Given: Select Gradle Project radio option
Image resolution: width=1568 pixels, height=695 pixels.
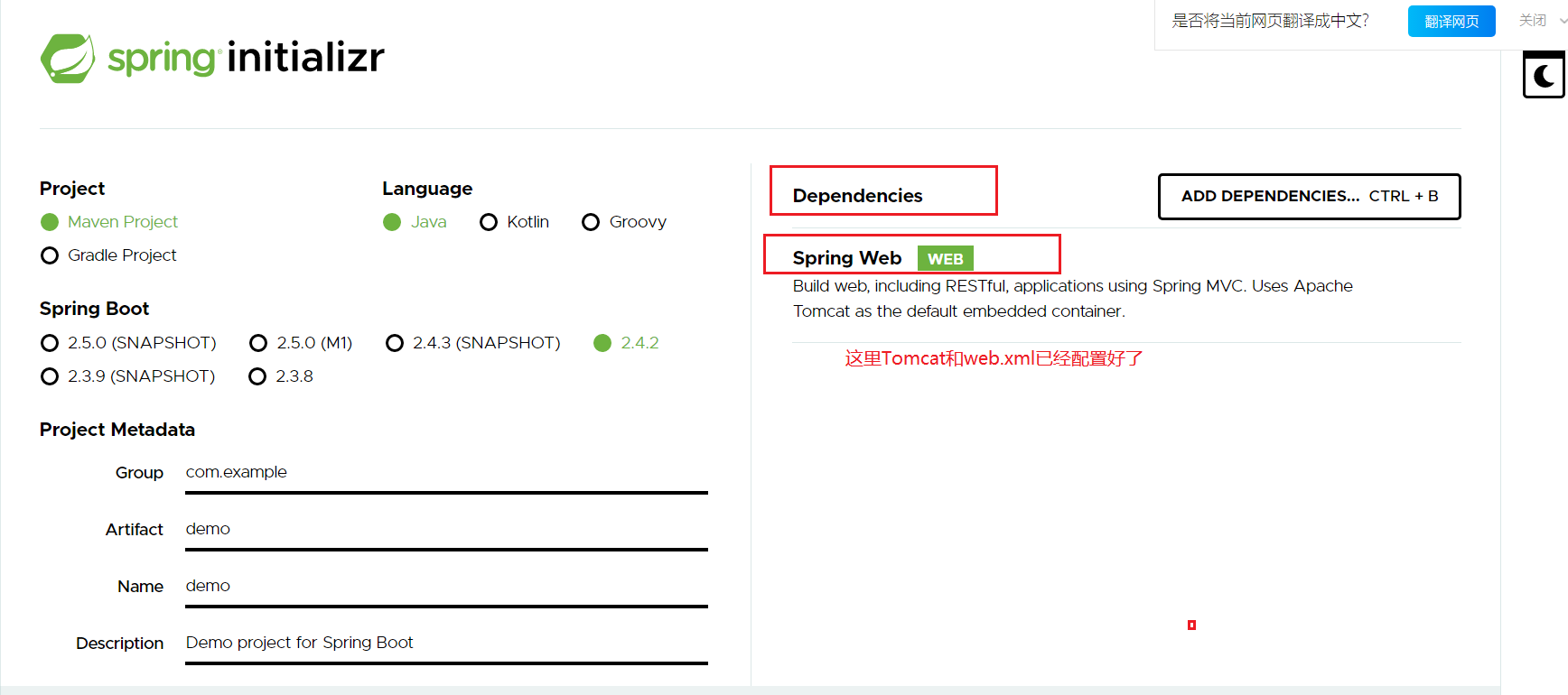Looking at the screenshot, I should point(108,255).
